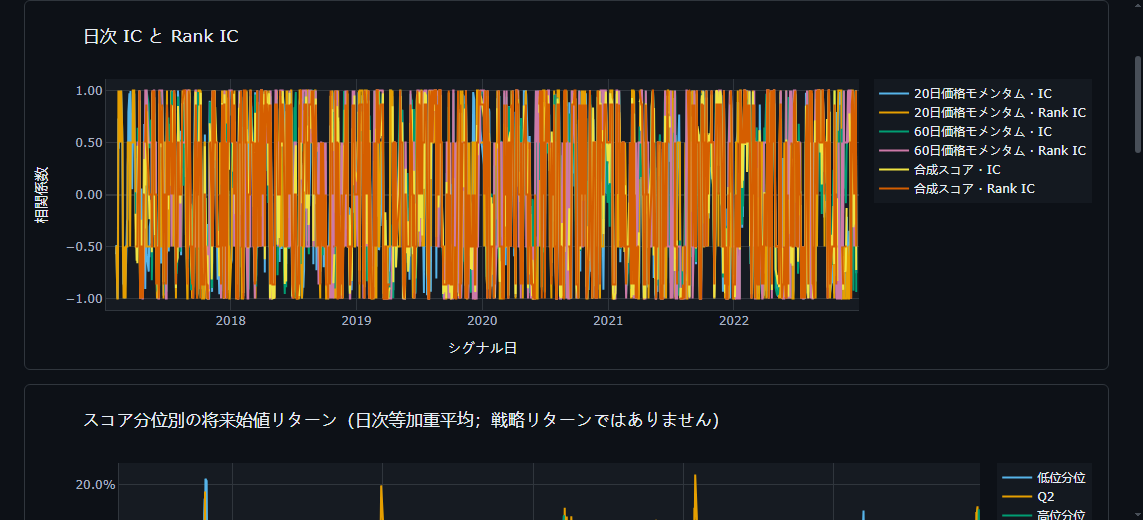Click the 0.00 y-axis tick label
This screenshot has height=520, width=1143.
[x=87, y=195]
